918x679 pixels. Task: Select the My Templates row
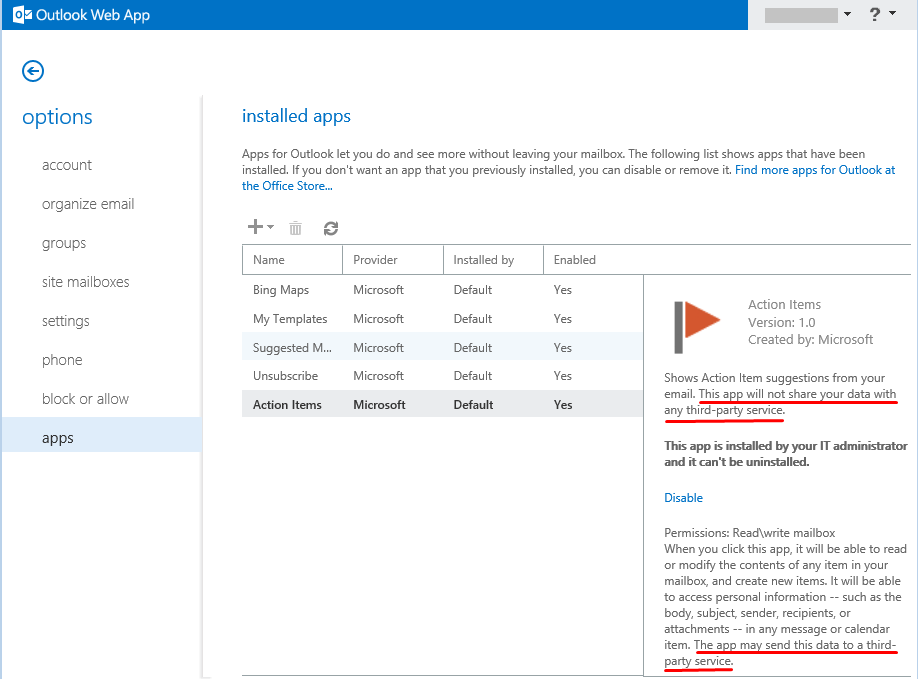tap(442, 319)
